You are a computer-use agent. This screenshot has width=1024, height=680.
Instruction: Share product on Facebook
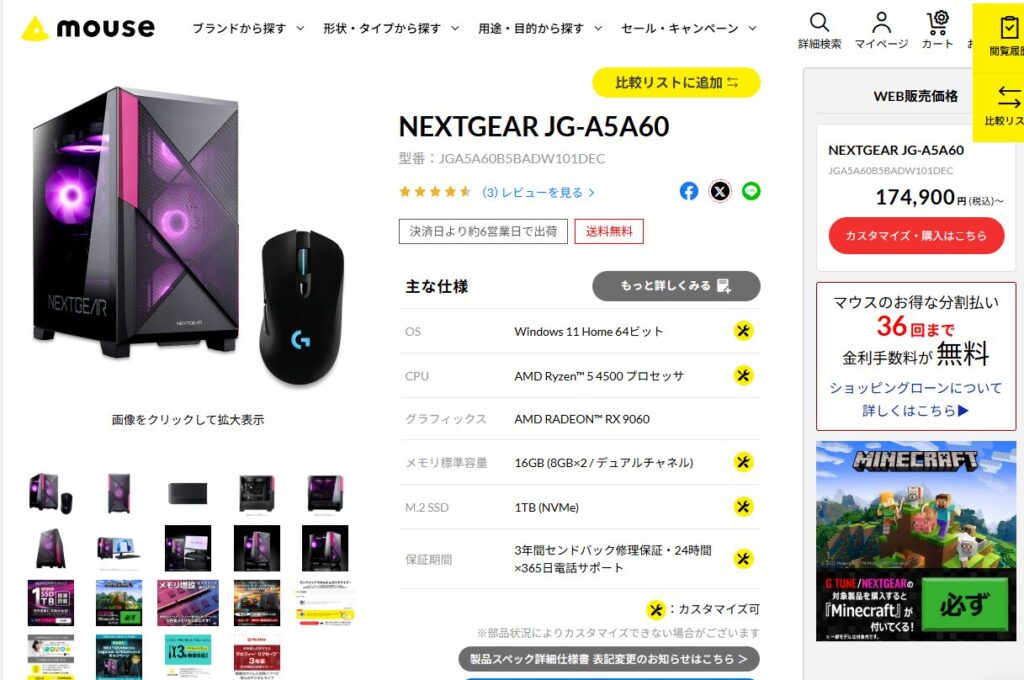tap(688, 191)
